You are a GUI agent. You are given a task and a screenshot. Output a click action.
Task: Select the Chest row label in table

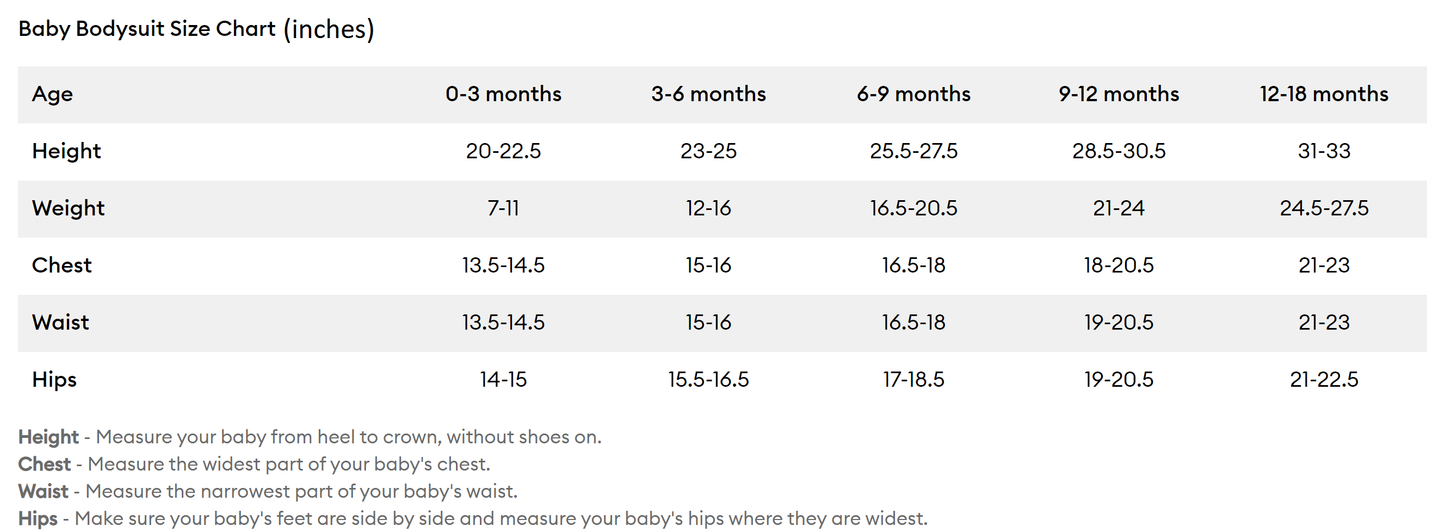(x=62, y=265)
